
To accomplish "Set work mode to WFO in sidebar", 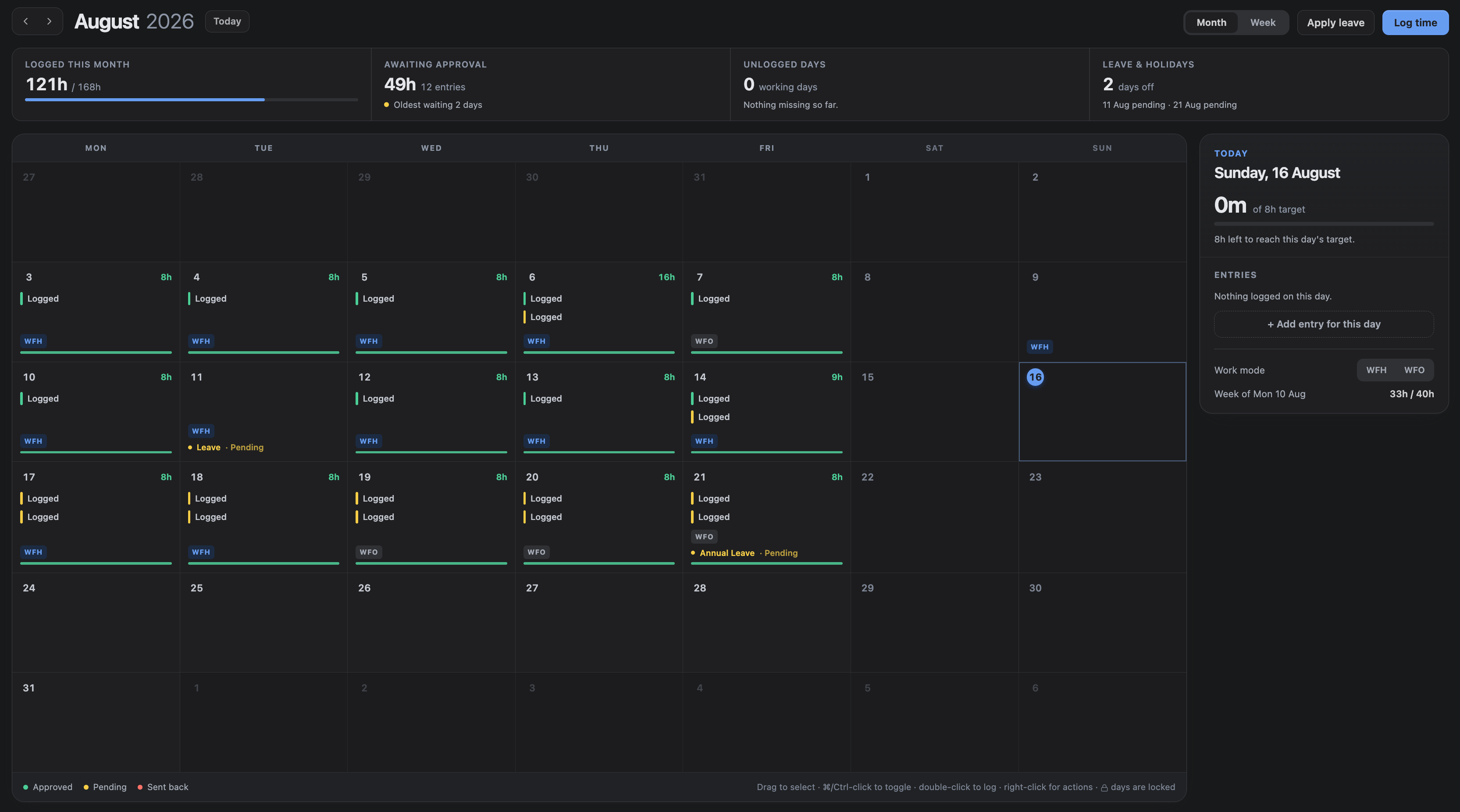I will [1414, 370].
